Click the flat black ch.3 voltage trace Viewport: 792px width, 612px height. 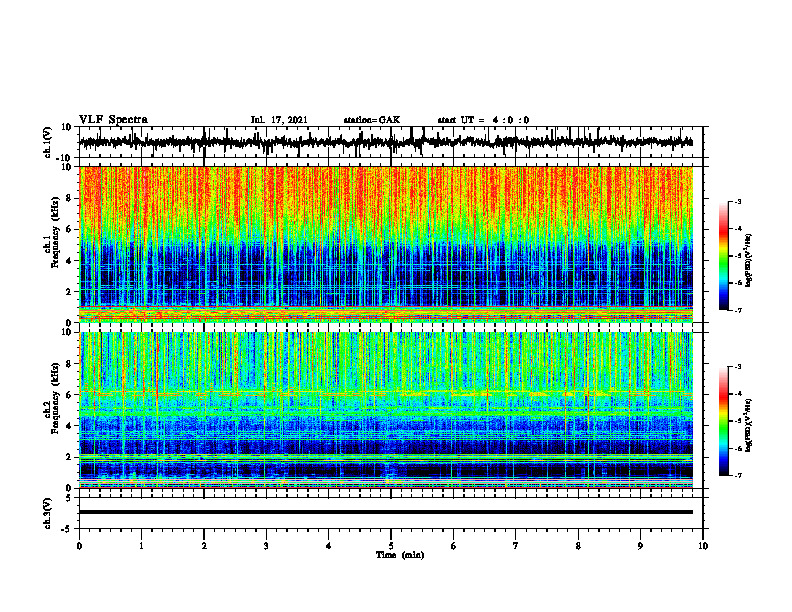coord(386,512)
